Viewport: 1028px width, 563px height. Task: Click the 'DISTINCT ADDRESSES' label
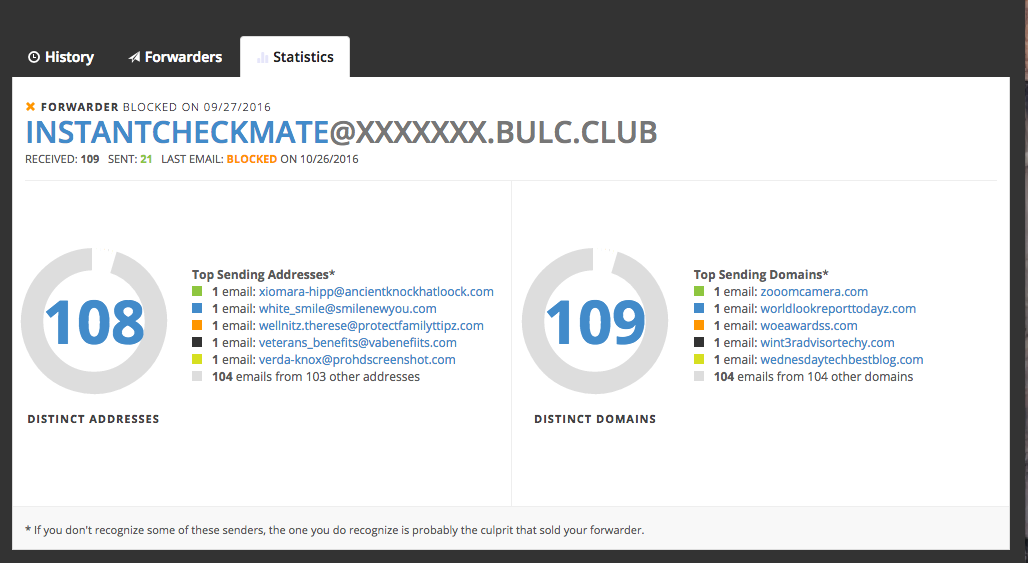pyautogui.click(x=93, y=419)
